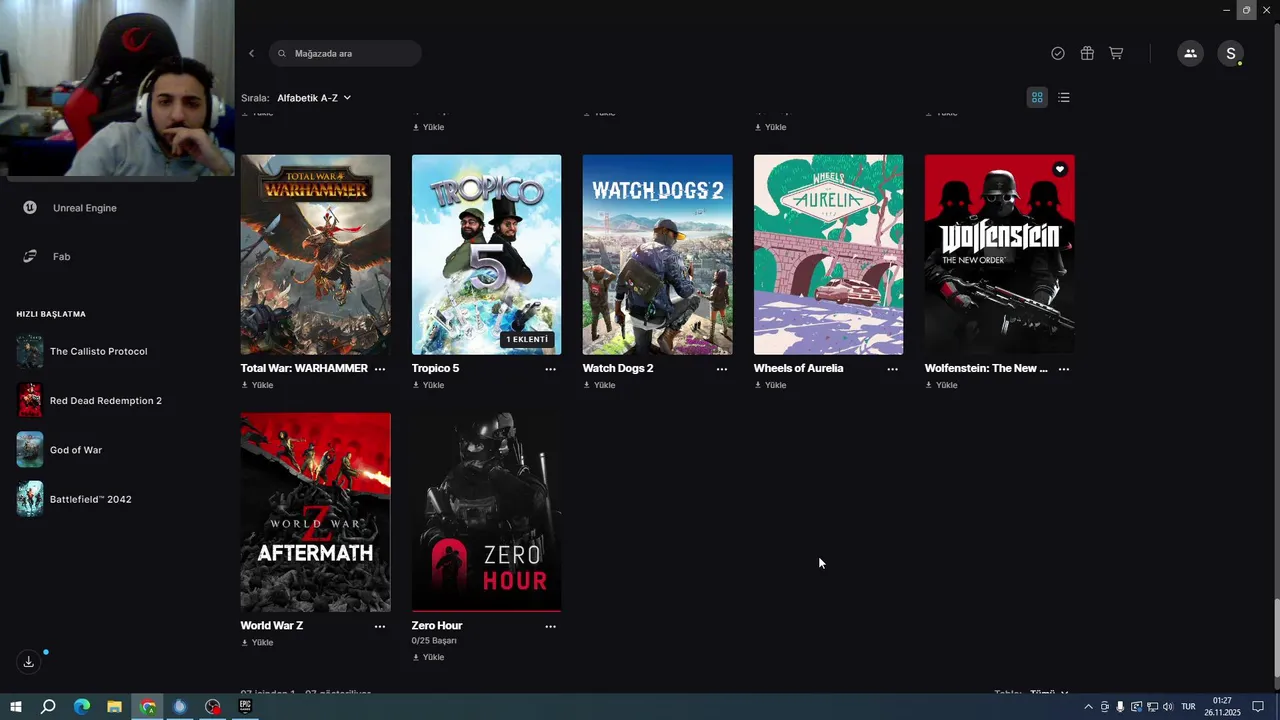Open options menu for Total War: WARHAMMER
The image size is (1280, 720).
click(x=380, y=369)
